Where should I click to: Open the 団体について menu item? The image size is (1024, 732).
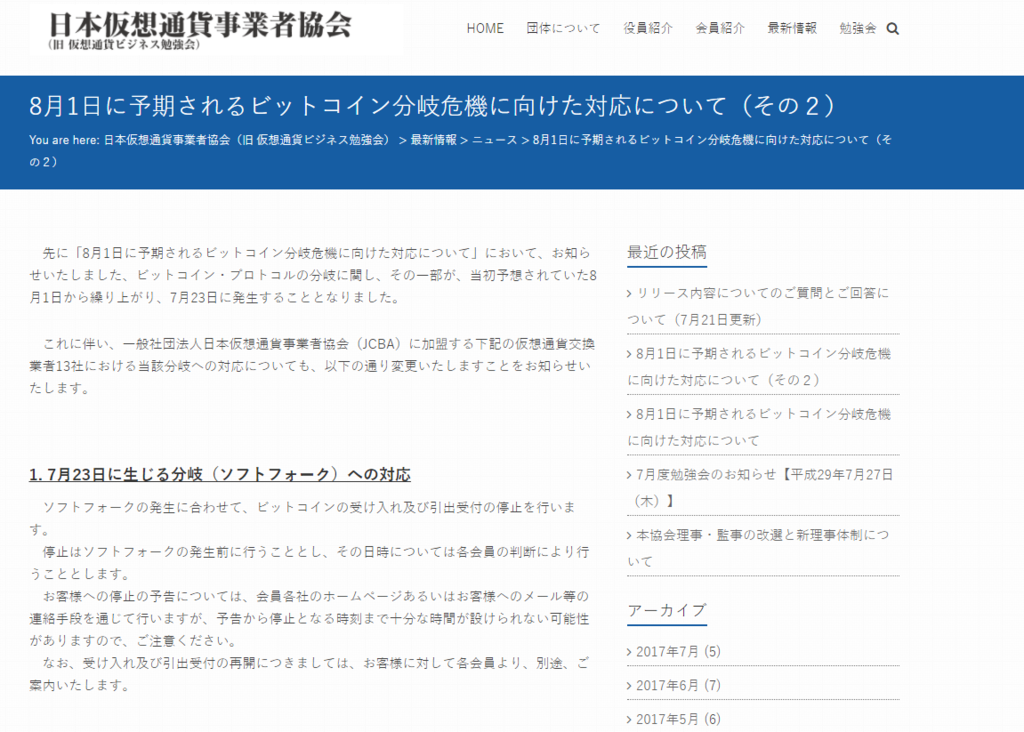pos(563,28)
